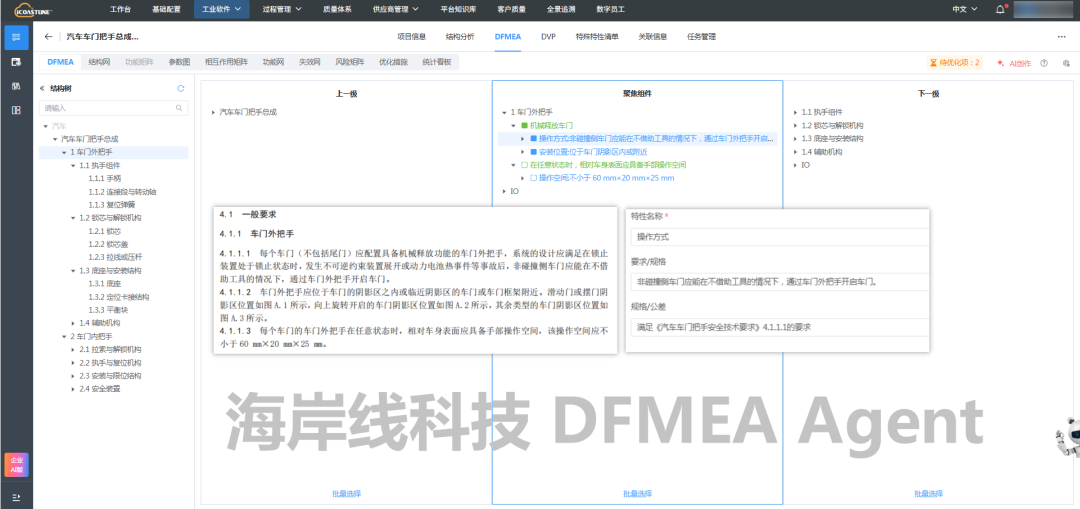1080x509 pixels.
Task: Click the 特性名称 input field
Action: point(777,237)
